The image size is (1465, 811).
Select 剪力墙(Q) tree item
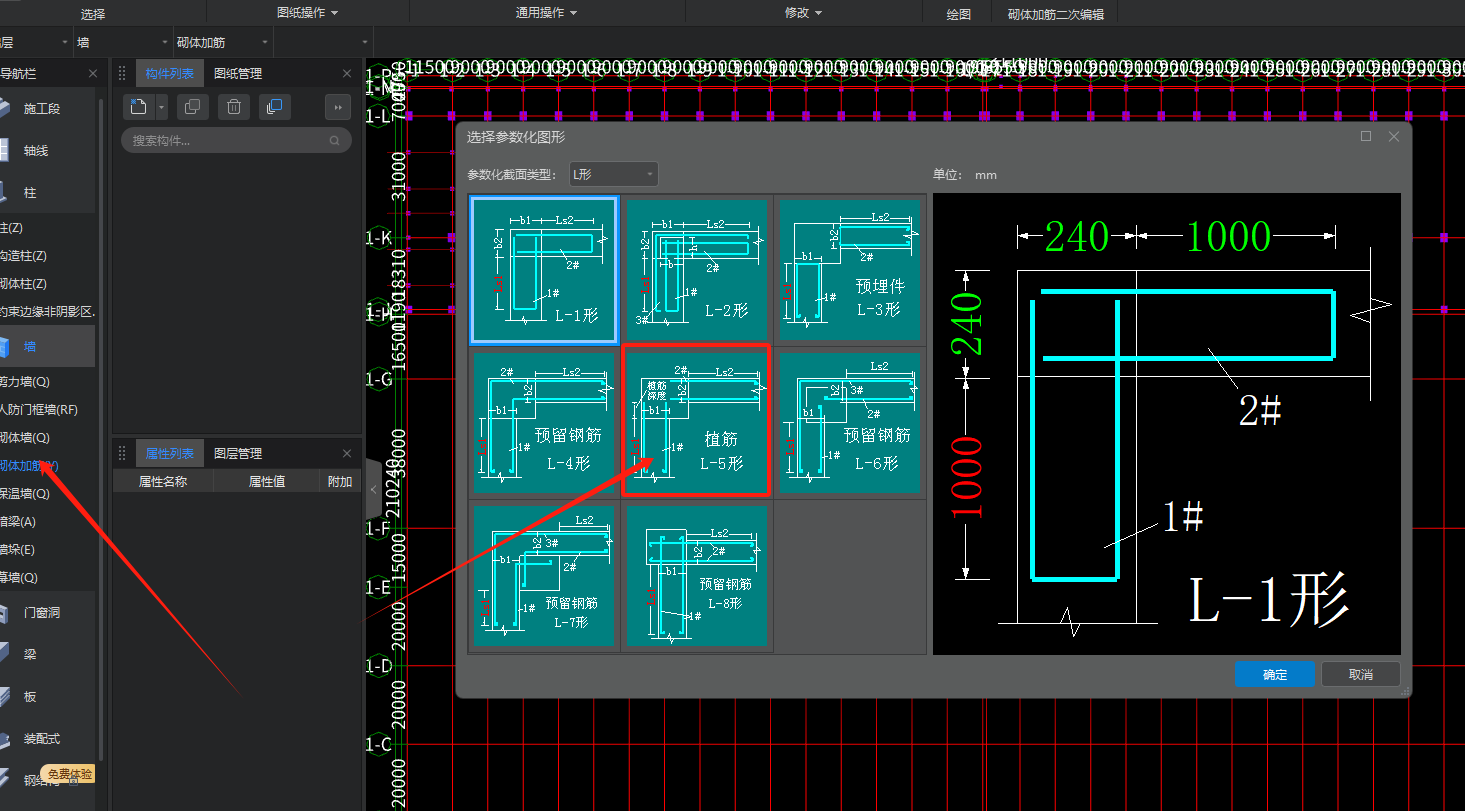[25, 382]
